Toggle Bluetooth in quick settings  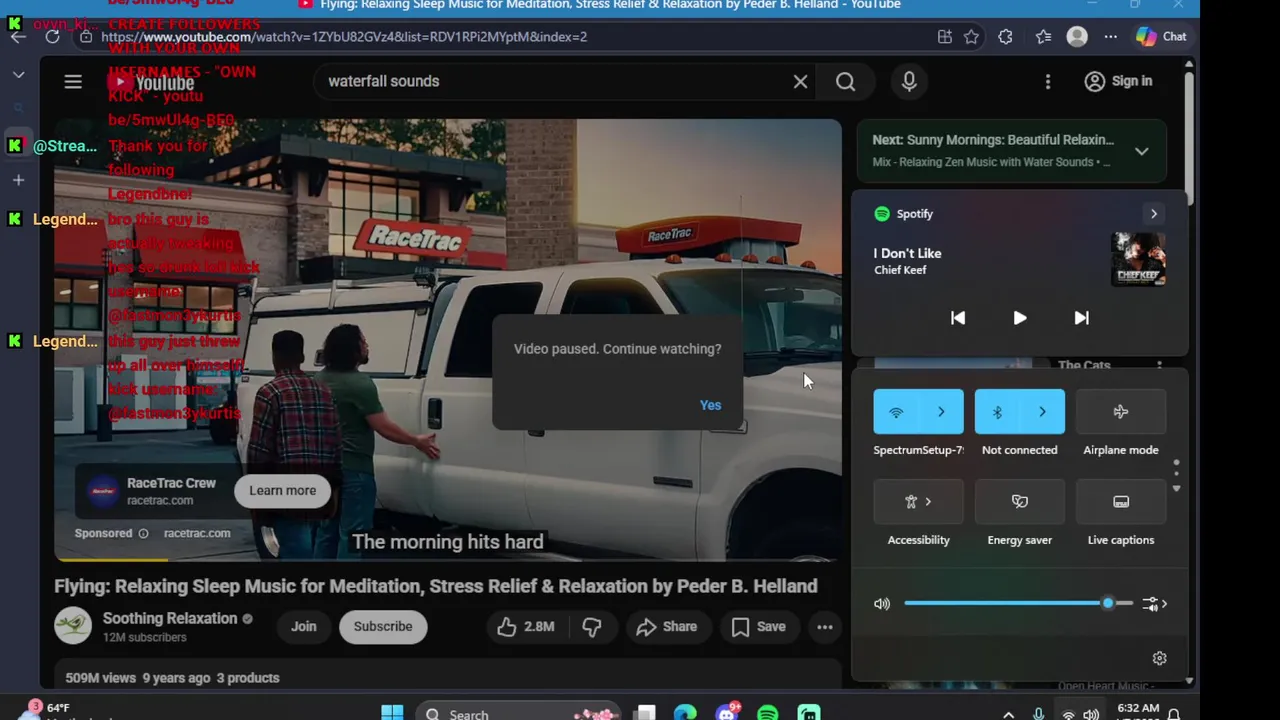click(x=997, y=412)
